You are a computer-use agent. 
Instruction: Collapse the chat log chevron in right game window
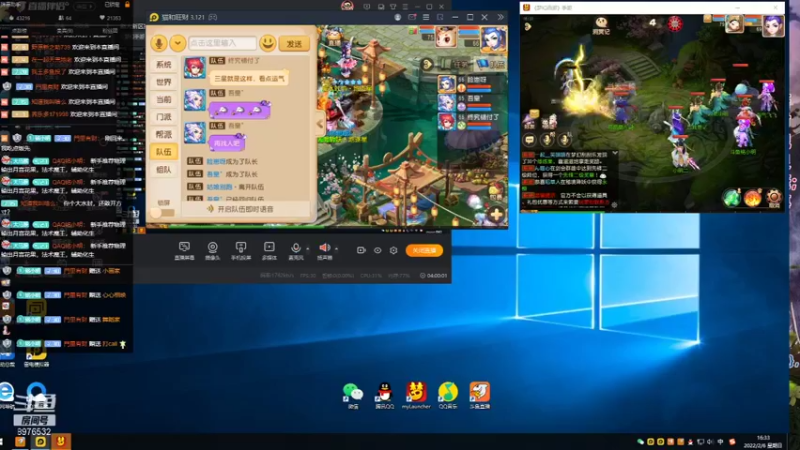tap(615, 153)
